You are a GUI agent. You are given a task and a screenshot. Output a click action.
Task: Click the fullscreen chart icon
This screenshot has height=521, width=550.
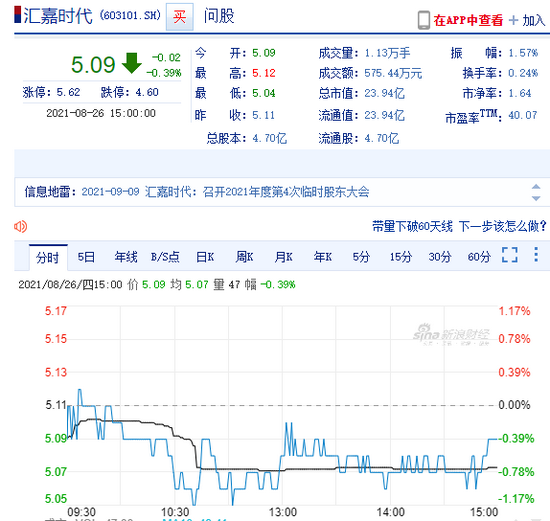pos(510,255)
